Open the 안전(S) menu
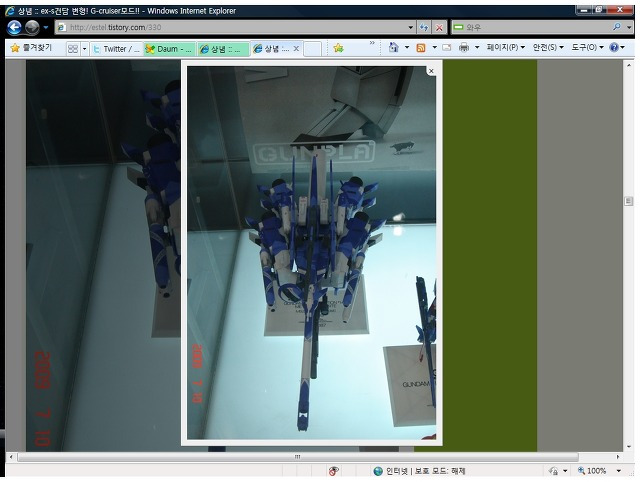Viewport: 640px width, 482px height. (548, 47)
